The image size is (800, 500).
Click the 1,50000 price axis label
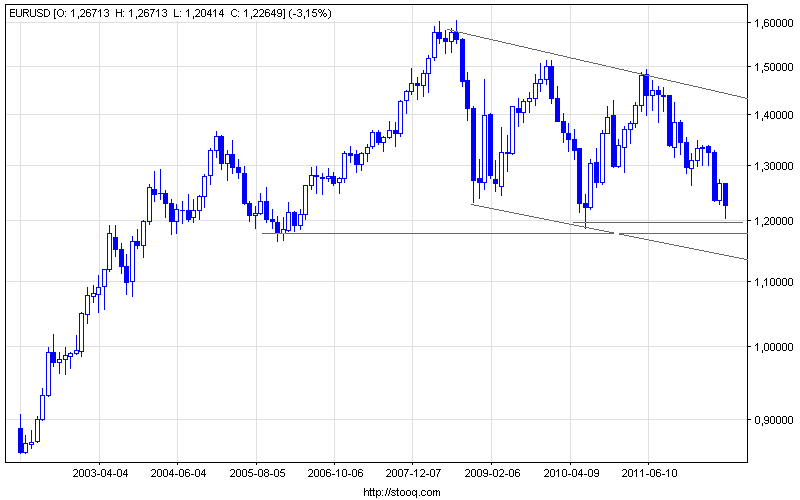pyautogui.click(x=774, y=67)
